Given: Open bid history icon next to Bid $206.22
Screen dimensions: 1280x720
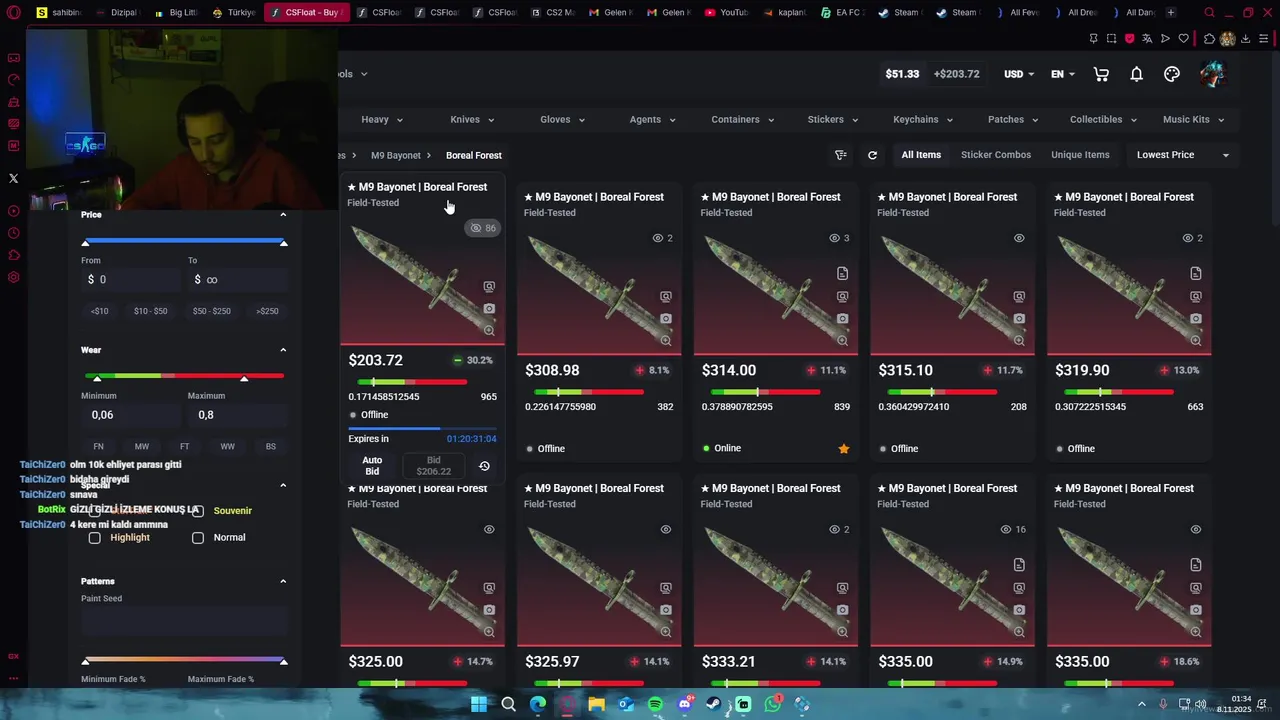Looking at the screenshot, I should (x=484, y=466).
